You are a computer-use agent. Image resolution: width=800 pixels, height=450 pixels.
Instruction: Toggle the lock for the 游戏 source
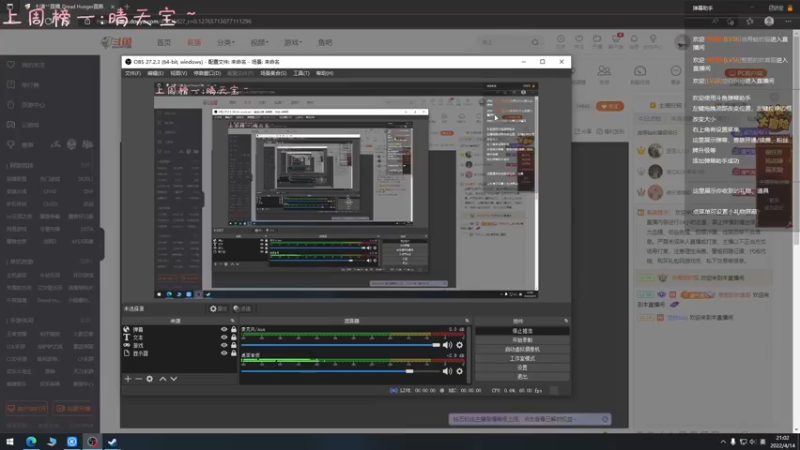[x=234, y=345]
